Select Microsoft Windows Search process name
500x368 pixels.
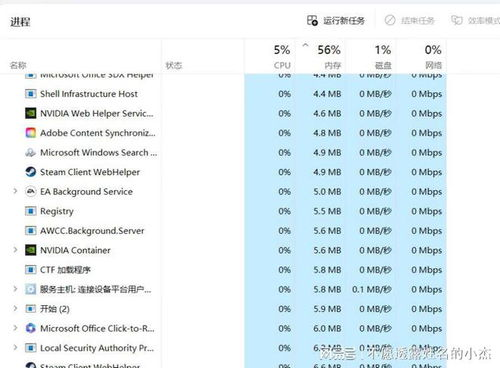[x=98, y=152]
